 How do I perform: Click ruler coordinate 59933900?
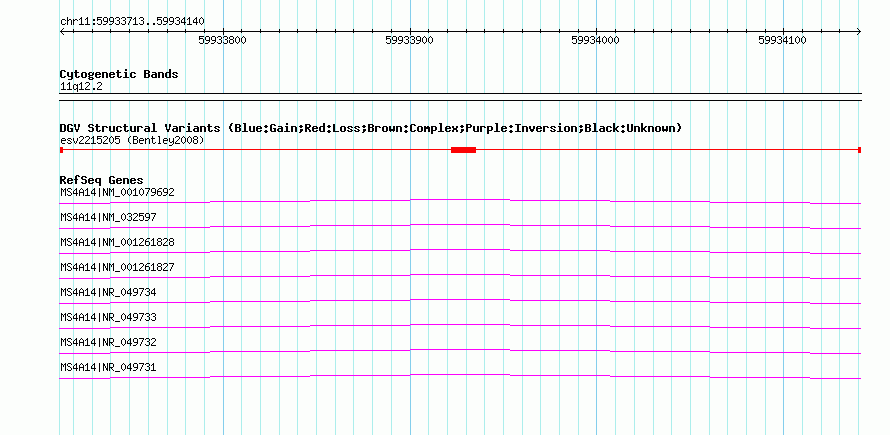[x=409, y=40]
